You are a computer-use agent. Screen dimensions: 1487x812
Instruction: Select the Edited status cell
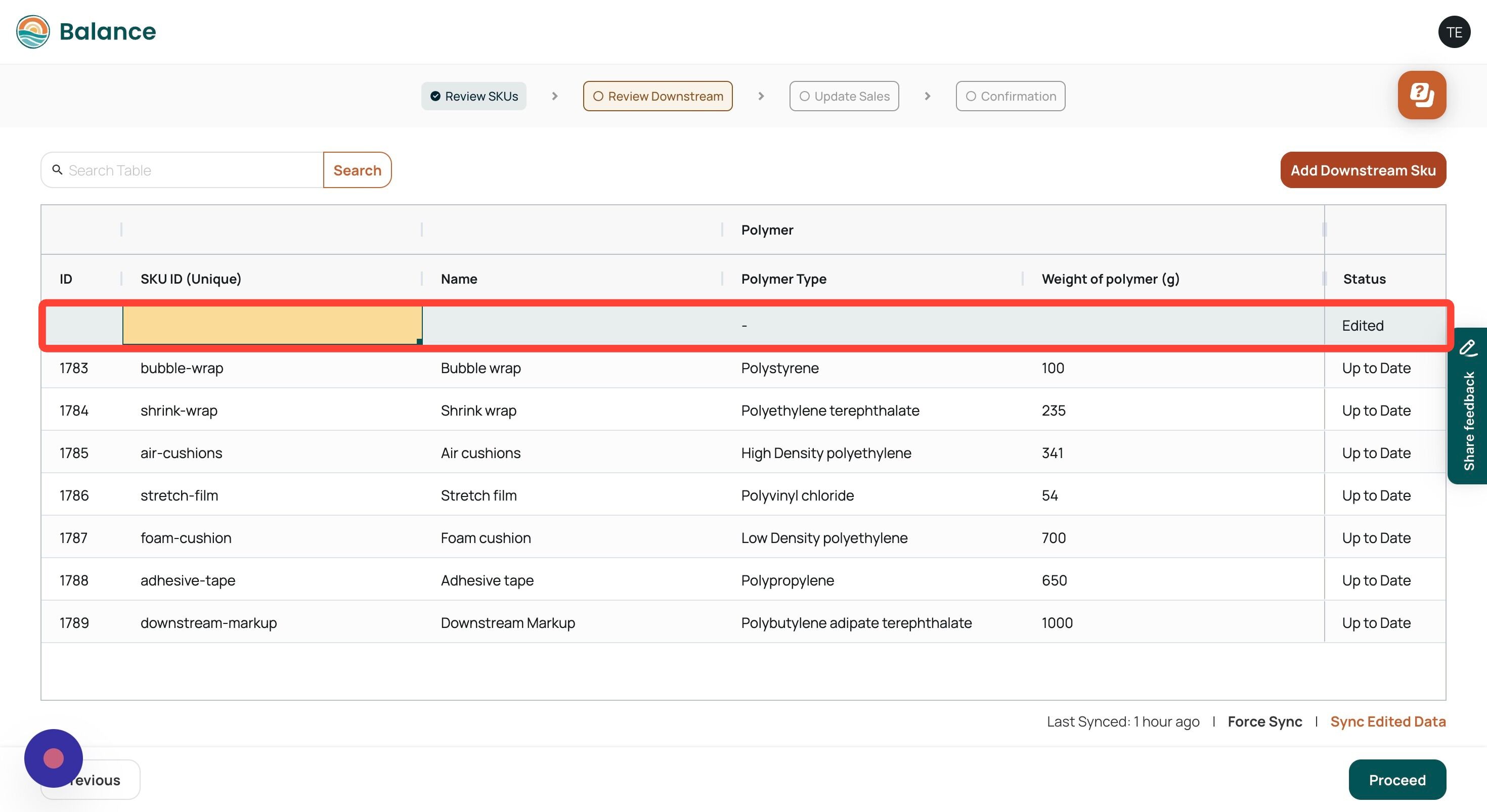1385,326
